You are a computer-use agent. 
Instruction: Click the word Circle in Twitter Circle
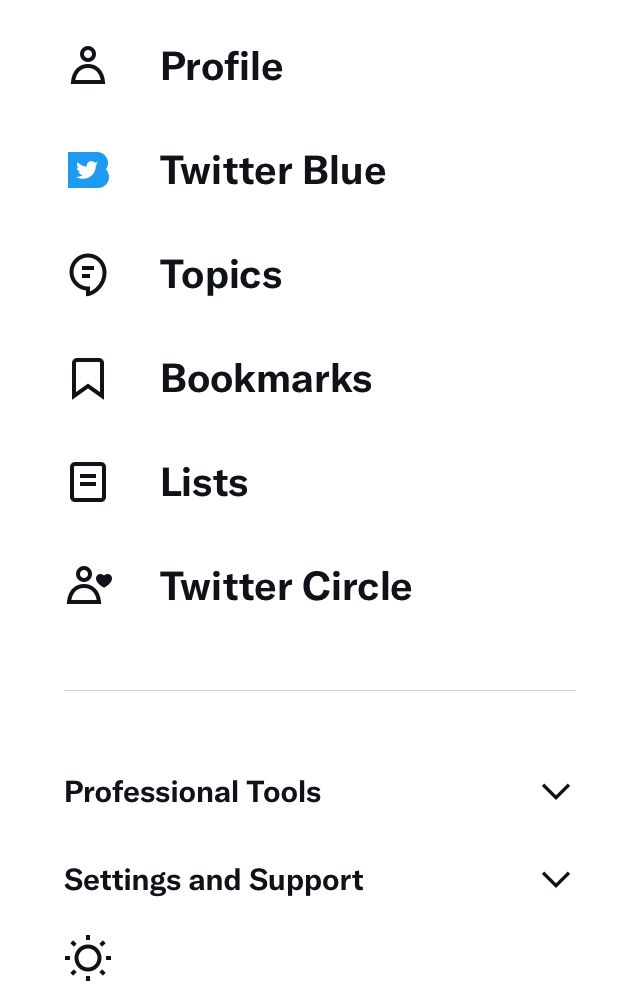coord(356,586)
